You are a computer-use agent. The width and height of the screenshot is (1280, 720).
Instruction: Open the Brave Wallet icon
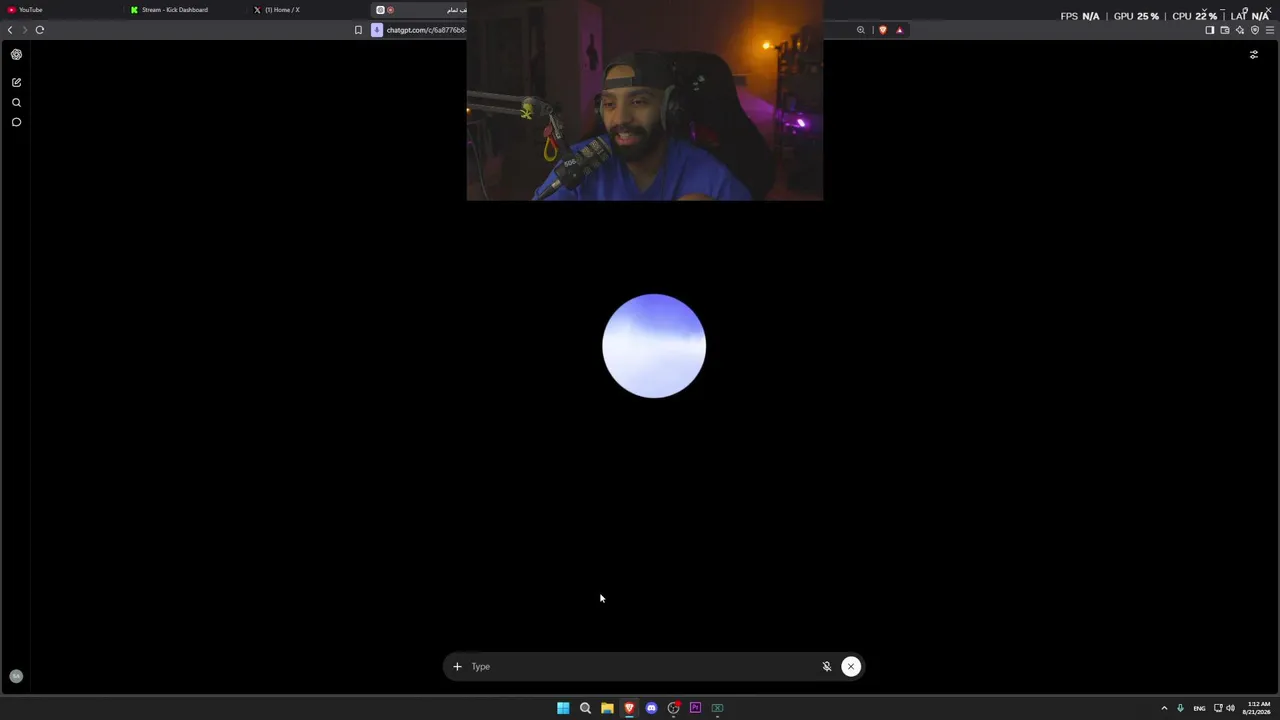(x=1225, y=30)
